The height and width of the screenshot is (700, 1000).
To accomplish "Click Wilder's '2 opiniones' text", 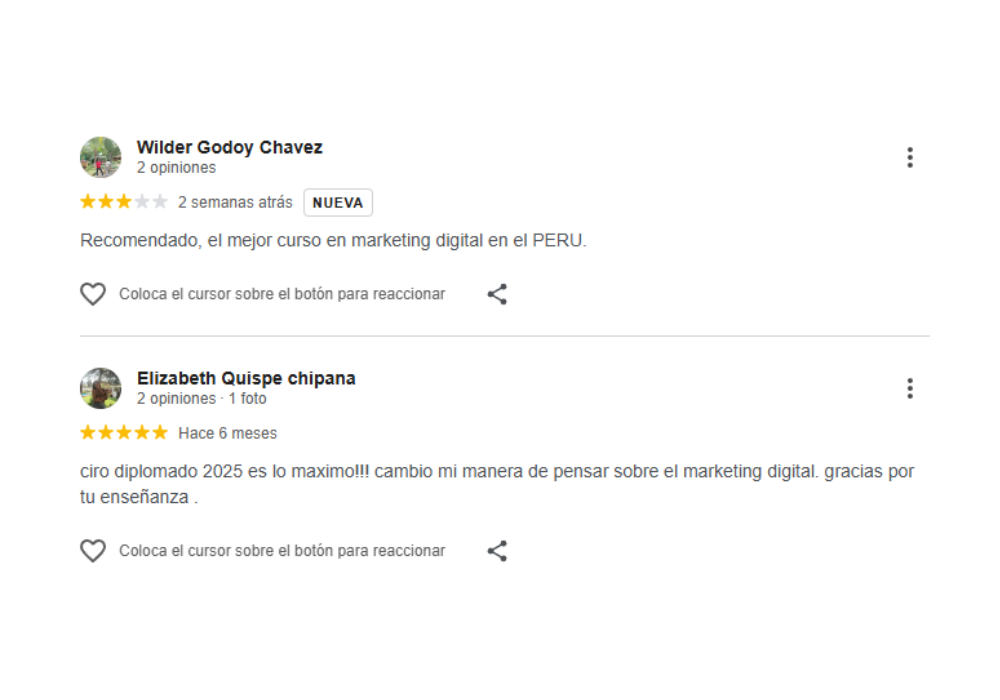I will (x=176, y=168).
